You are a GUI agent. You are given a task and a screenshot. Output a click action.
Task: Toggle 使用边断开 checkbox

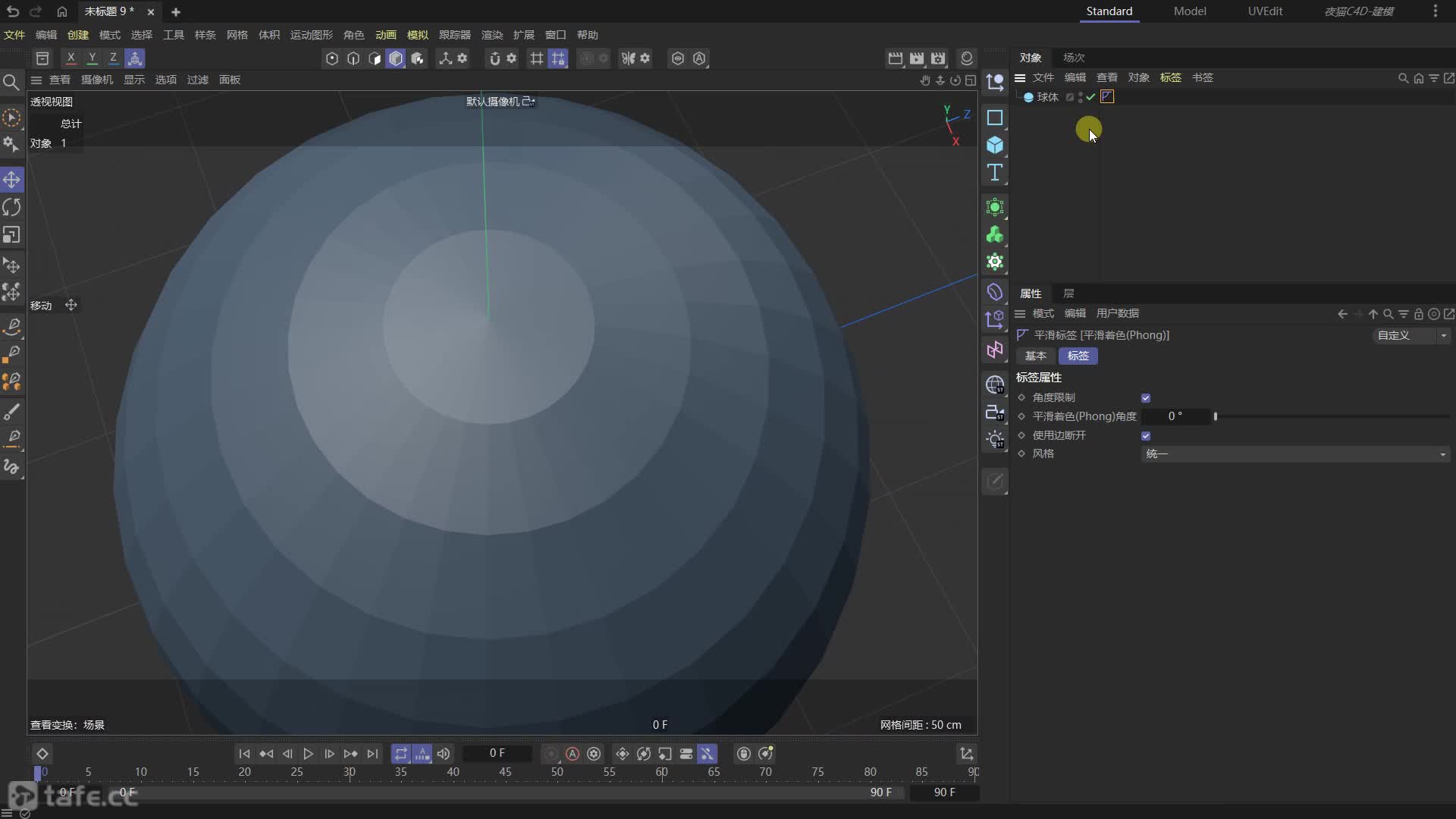tap(1146, 436)
